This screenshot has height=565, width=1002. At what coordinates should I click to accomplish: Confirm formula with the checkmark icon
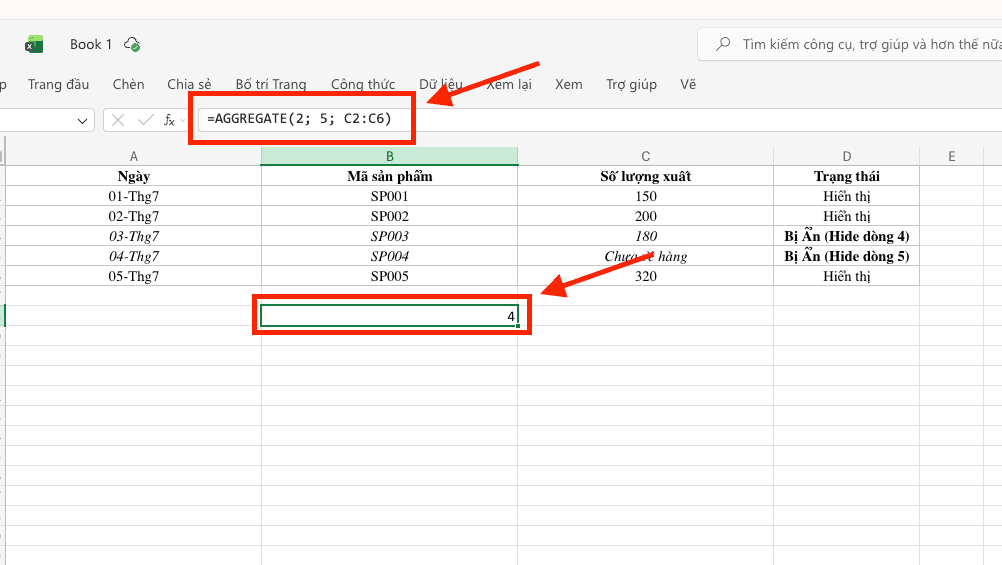146,120
